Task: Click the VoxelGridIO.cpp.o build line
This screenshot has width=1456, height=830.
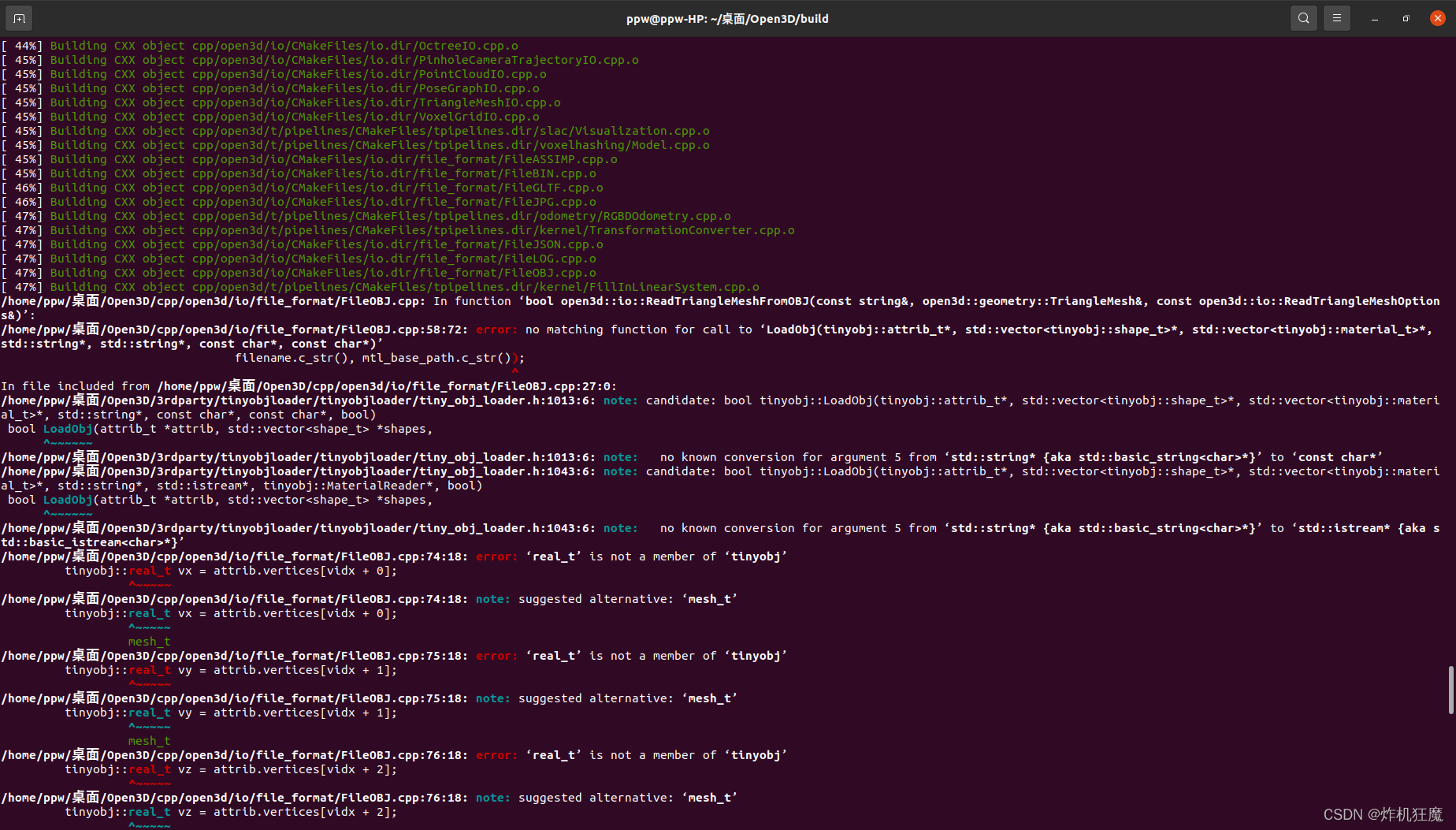Action: [270, 117]
